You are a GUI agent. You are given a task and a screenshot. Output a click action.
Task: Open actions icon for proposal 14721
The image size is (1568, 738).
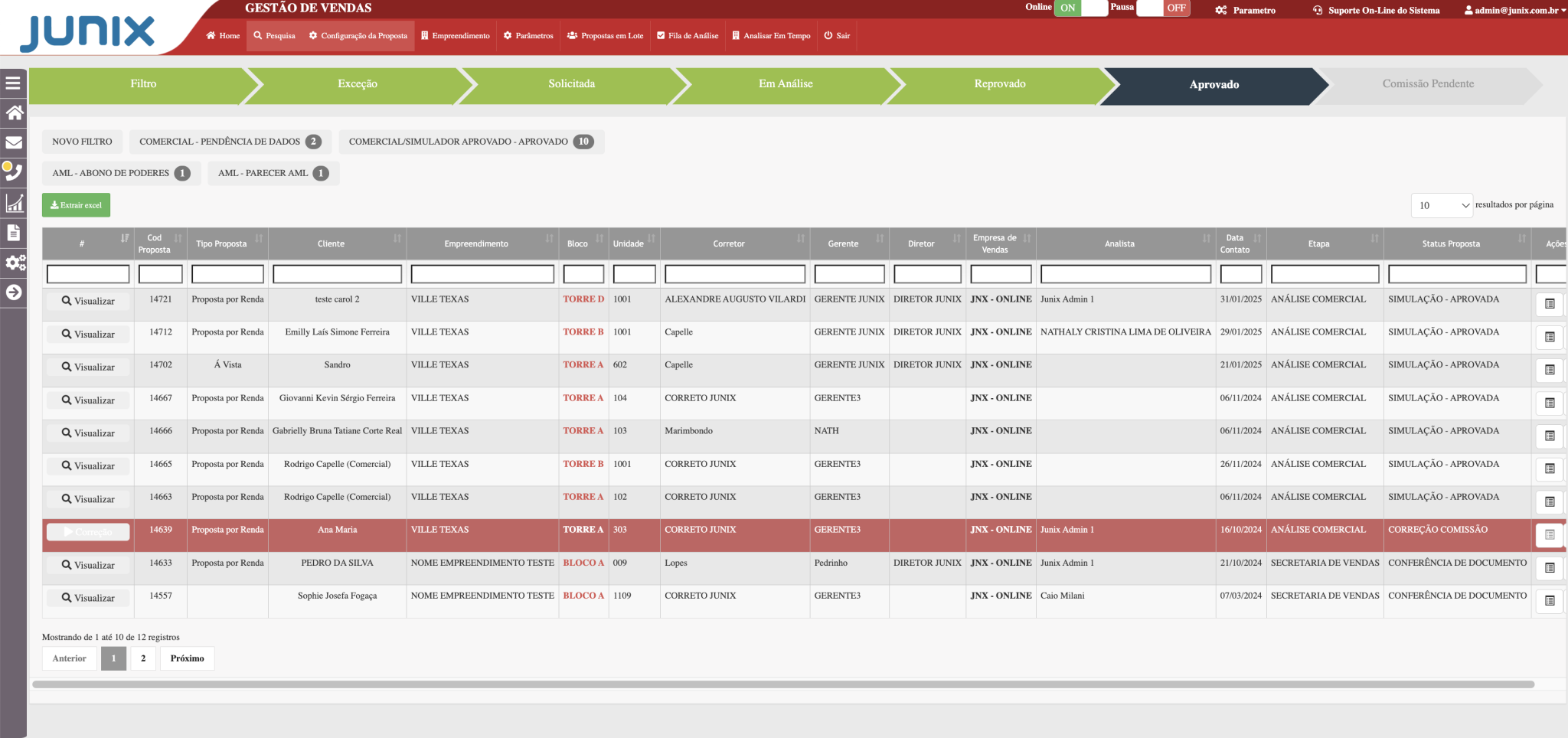click(x=1549, y=304)
